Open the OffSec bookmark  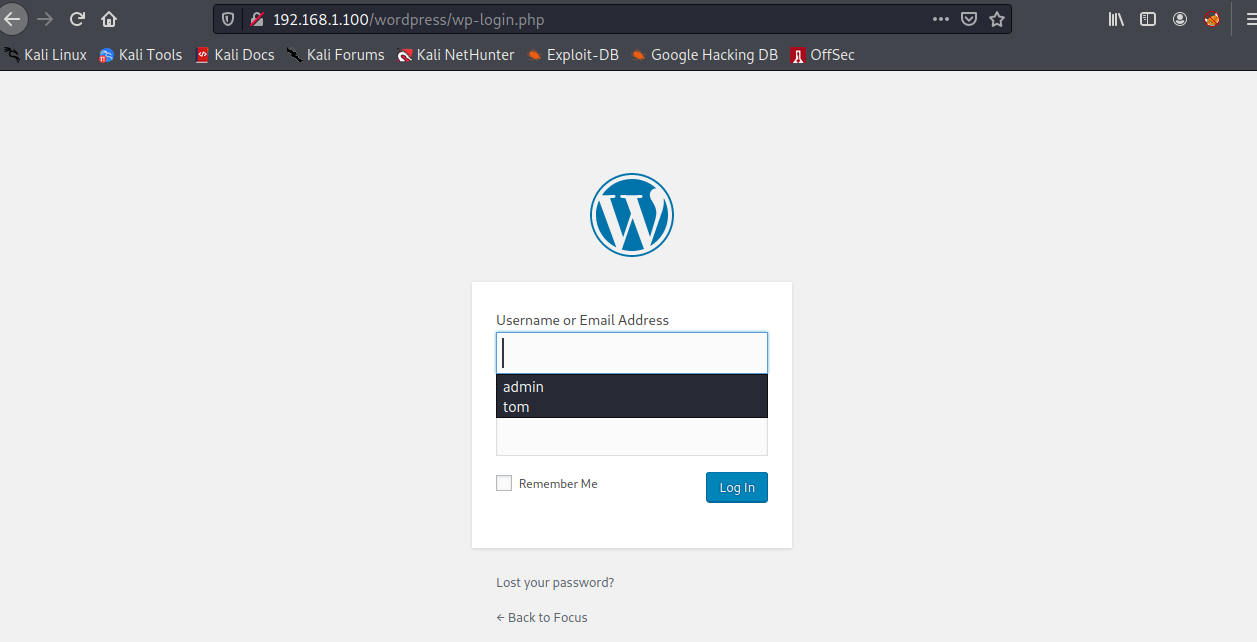[823, 55]
